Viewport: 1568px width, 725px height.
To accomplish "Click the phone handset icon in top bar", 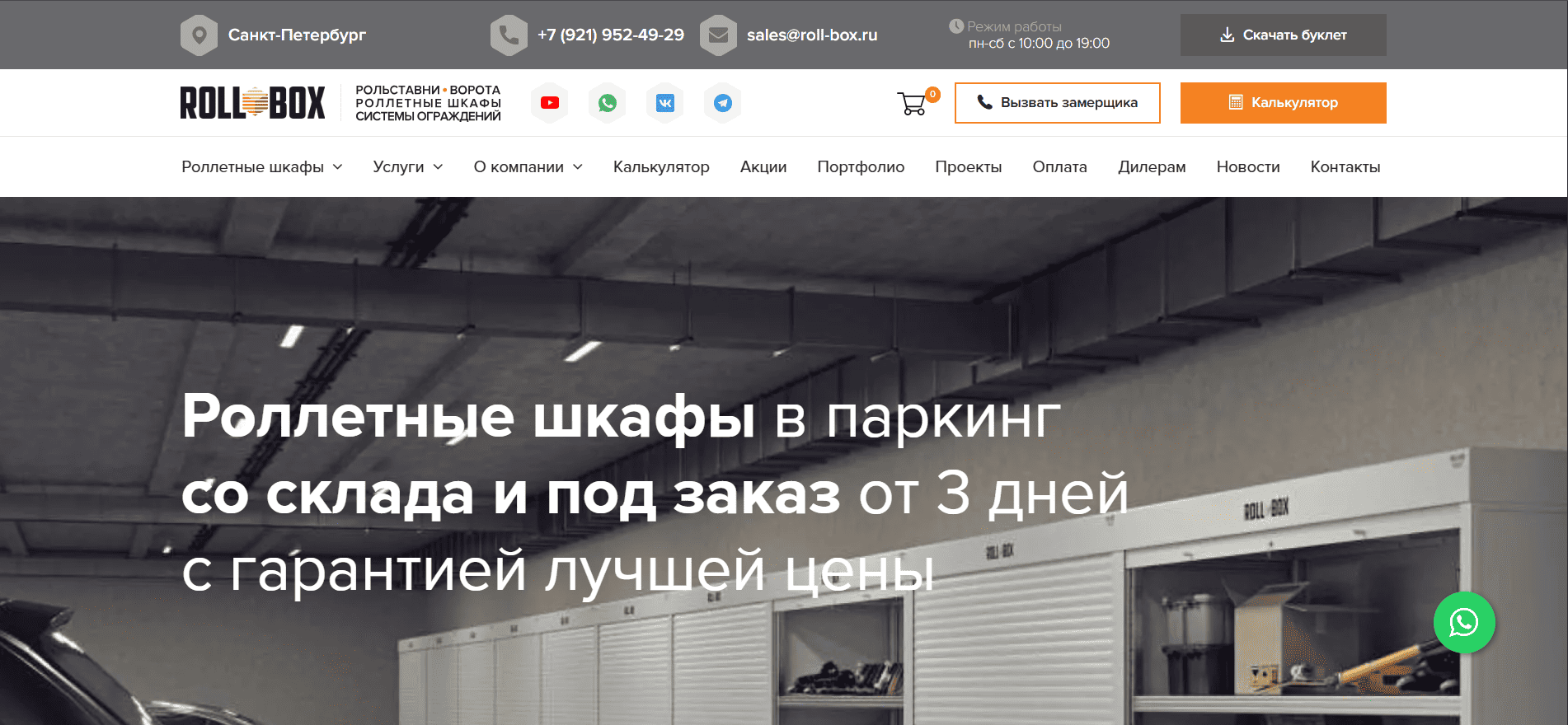I will click(x=509, y=35).
